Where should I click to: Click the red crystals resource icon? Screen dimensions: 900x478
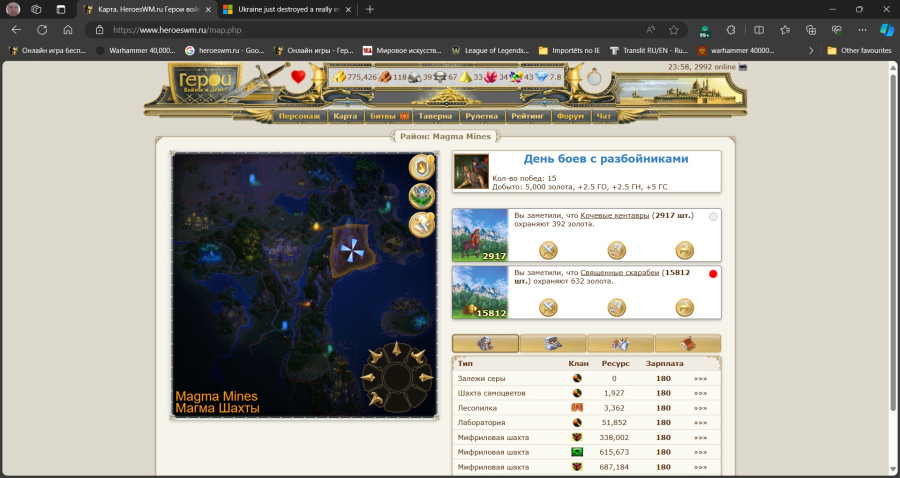491,77
